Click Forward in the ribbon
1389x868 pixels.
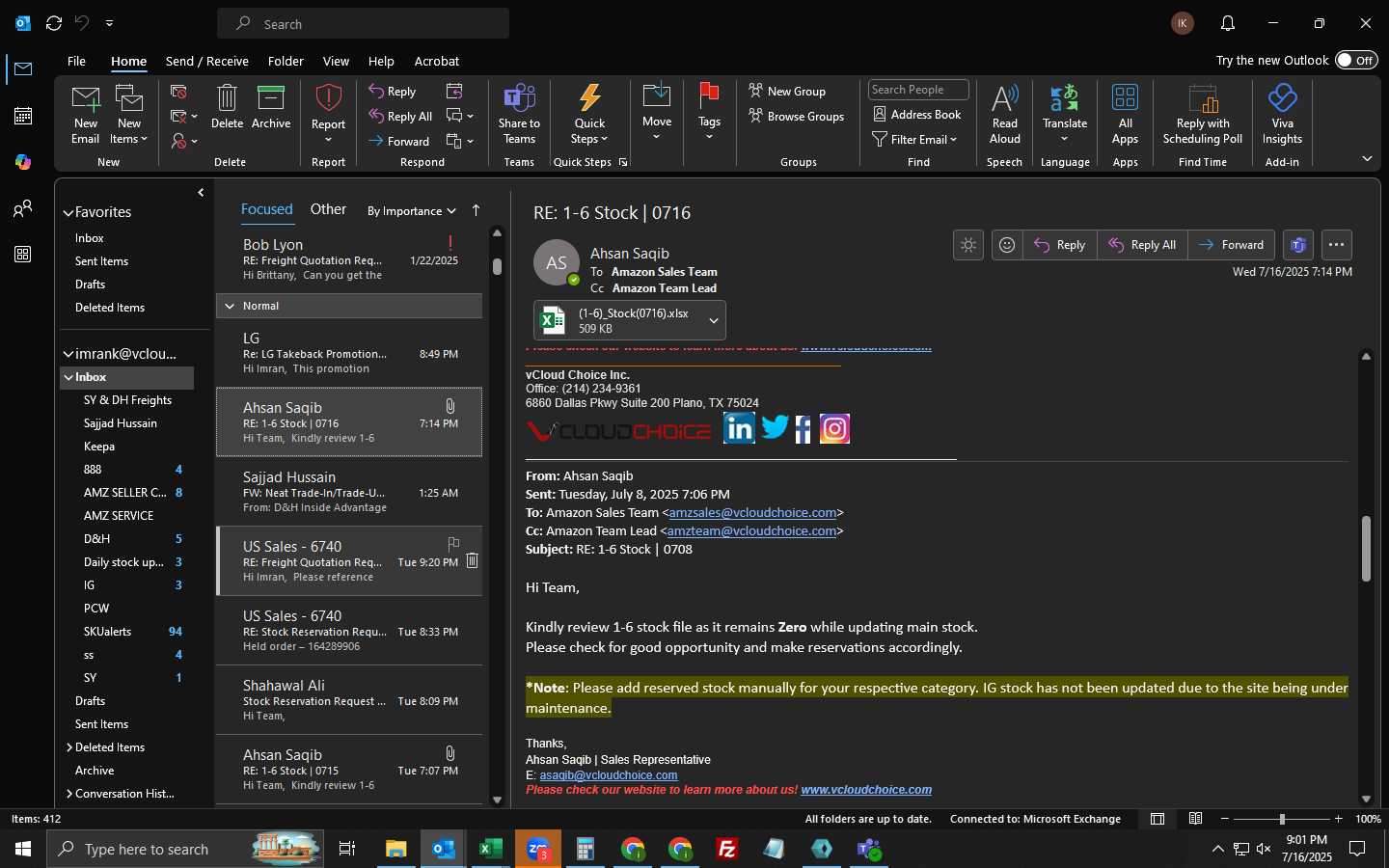[x=398, y=142]
